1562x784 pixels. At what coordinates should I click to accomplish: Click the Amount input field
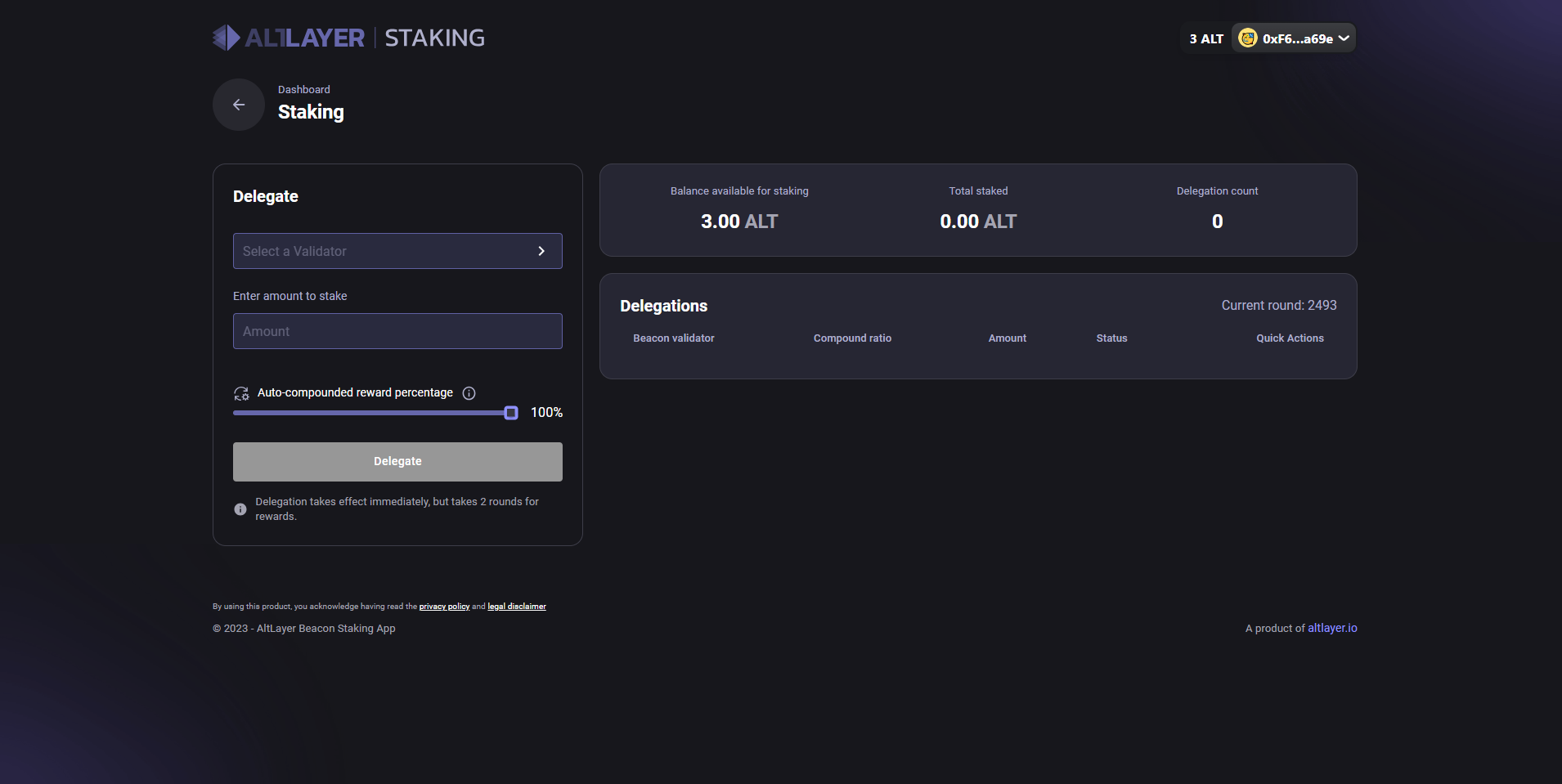(397, 331)
